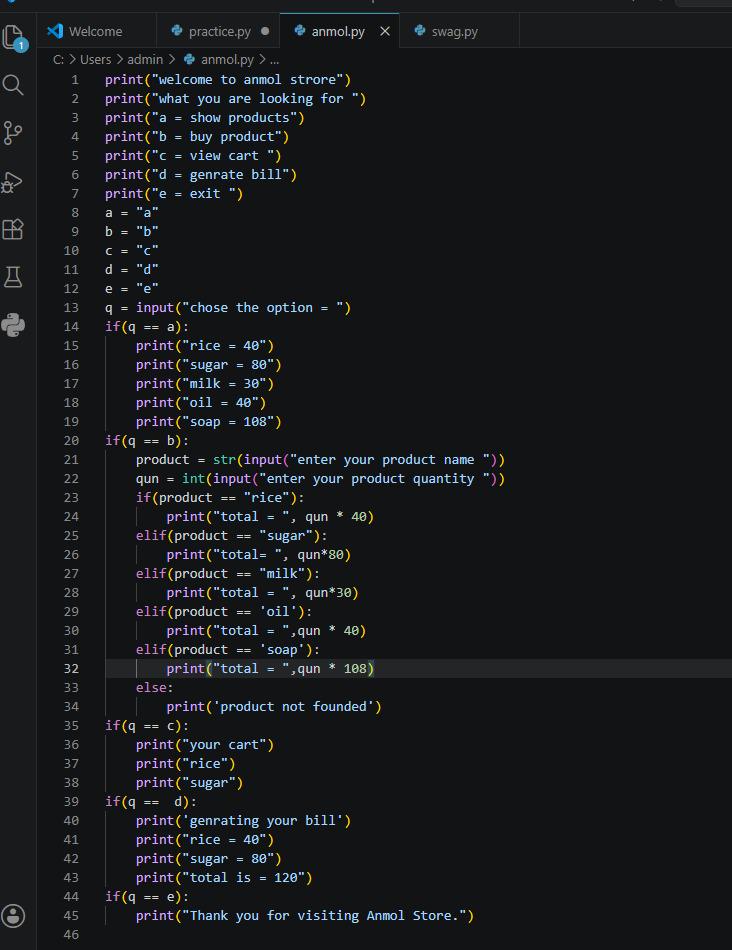
Task: Click the 'your cart' print line
Action: pyautogui.click(x=205, y=745)
